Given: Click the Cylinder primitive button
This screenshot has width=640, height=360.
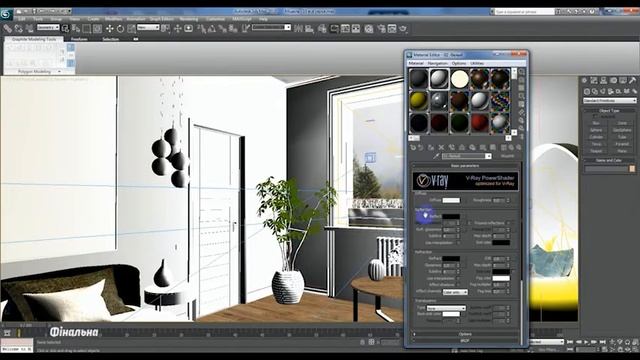Looking at the screenshot, I should [596, 137].
